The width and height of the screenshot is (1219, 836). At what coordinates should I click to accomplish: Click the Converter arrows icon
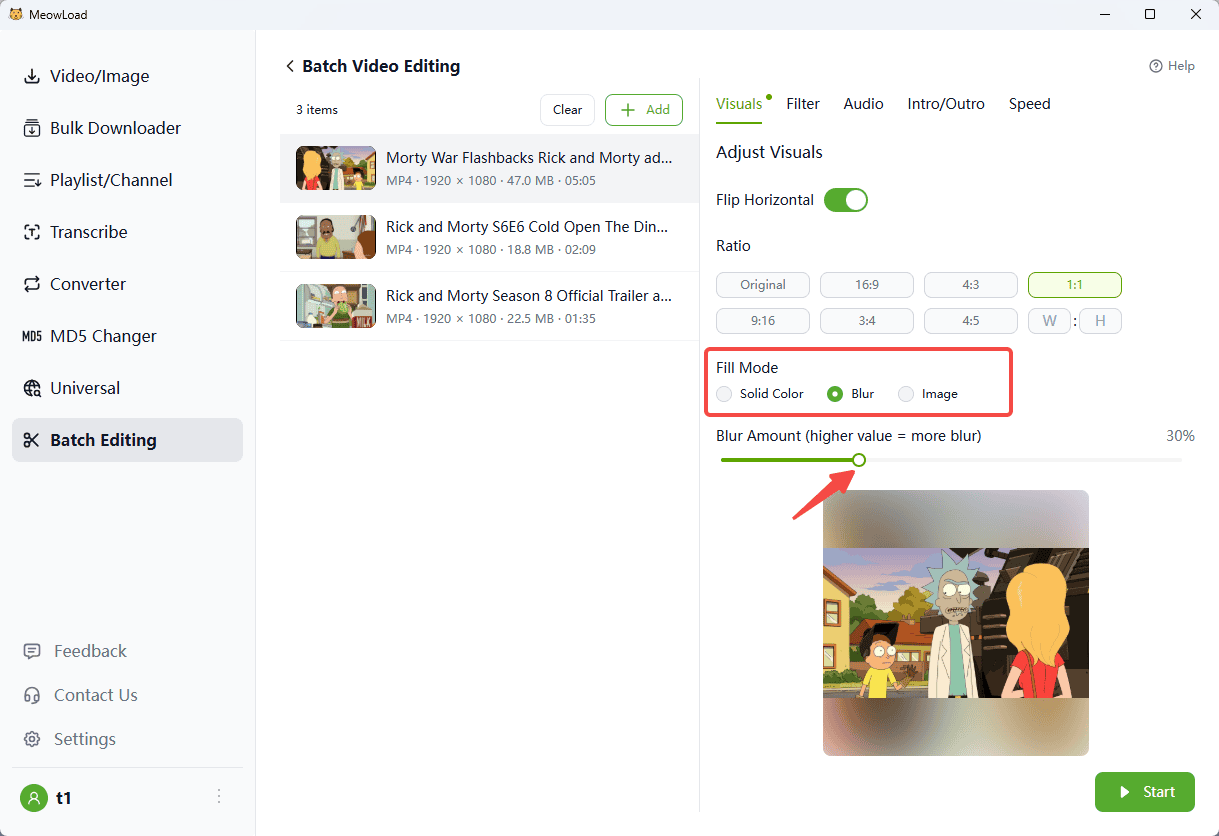(x=32, y=285)
